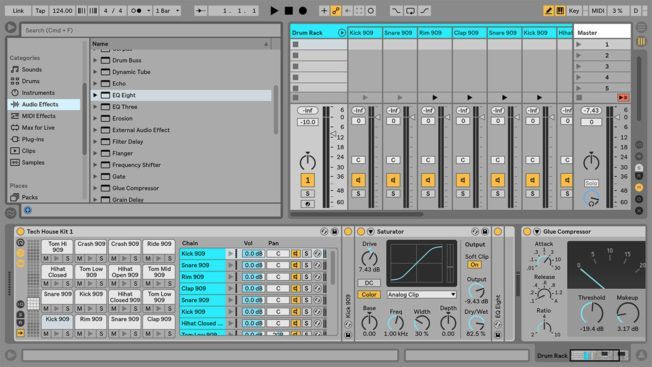Stop playback with the Stop button
Viewport: 652px width, 367px height.
point(289,11)
